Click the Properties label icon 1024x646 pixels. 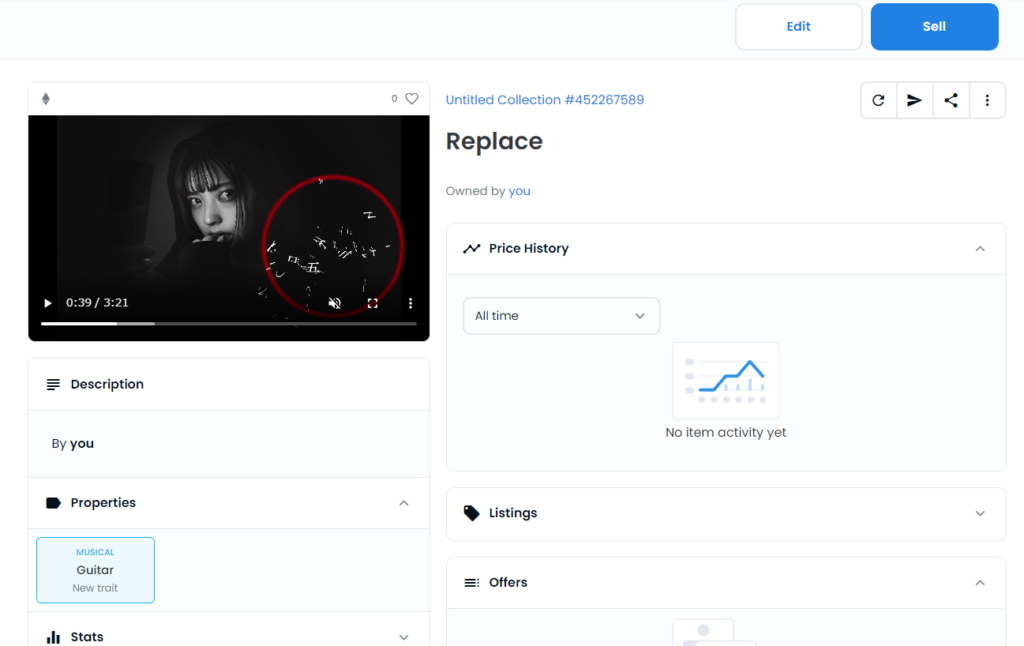point(53,503)
